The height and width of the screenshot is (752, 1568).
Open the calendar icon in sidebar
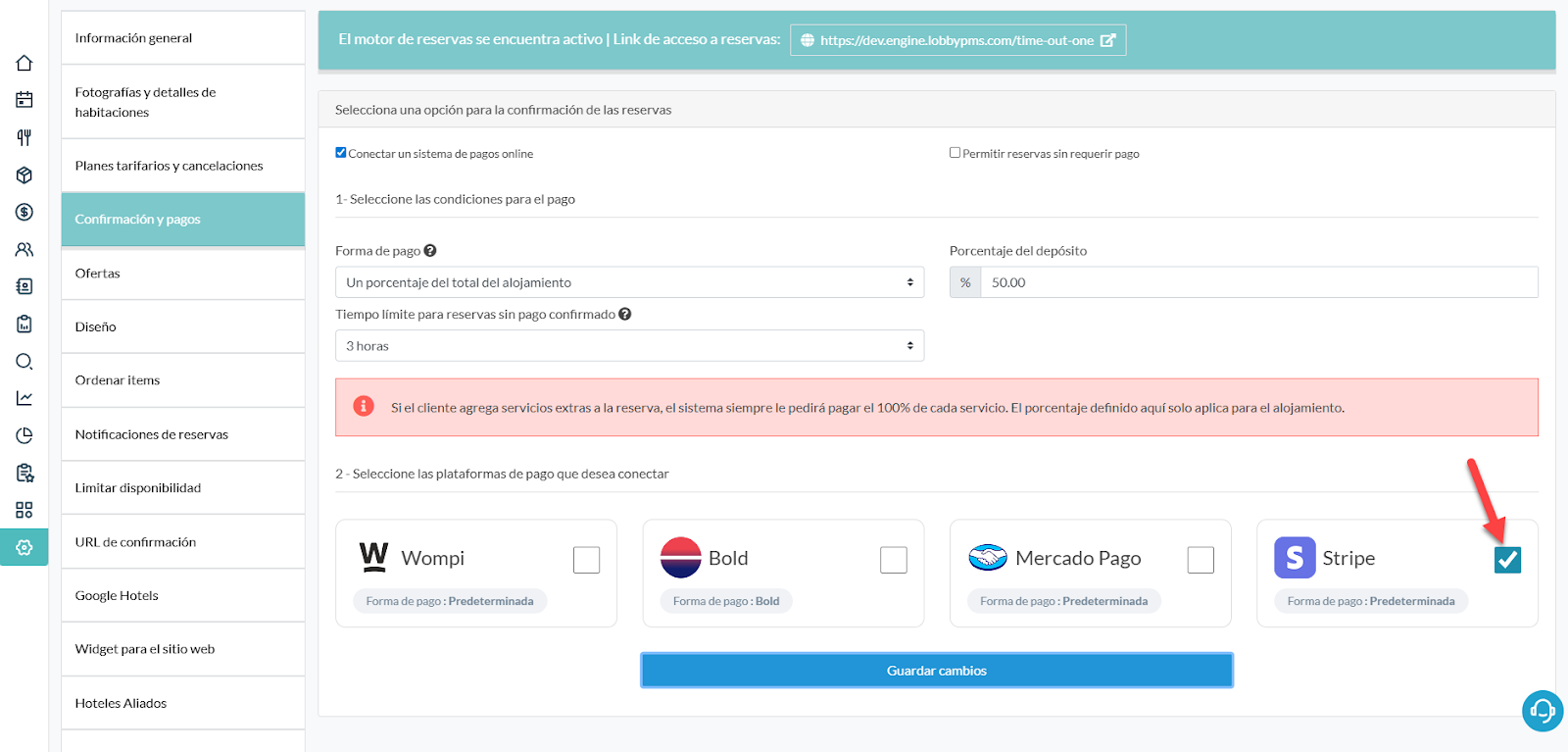point(24,100)
